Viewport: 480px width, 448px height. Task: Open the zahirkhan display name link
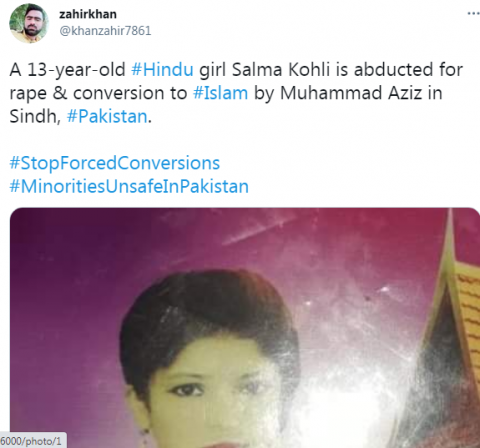[88, 14]
